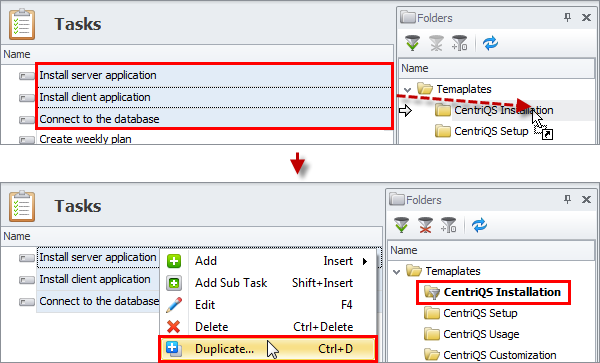Image resolution: width=600 pixels, height=363 pixels.
Task: Click task icon beside top 'Connect to the database'
Action: tap(26, 120)
